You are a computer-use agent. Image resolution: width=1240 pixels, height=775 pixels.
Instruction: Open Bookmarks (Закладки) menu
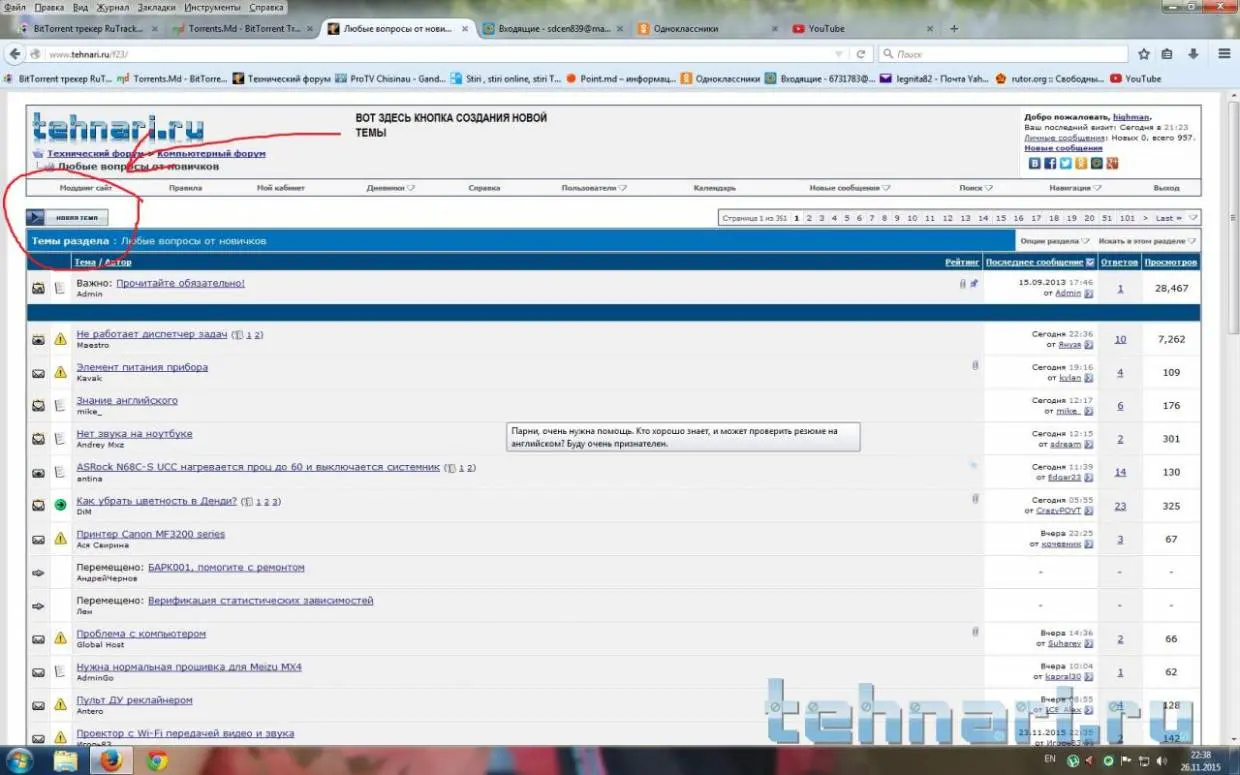(x=155, y=7)
